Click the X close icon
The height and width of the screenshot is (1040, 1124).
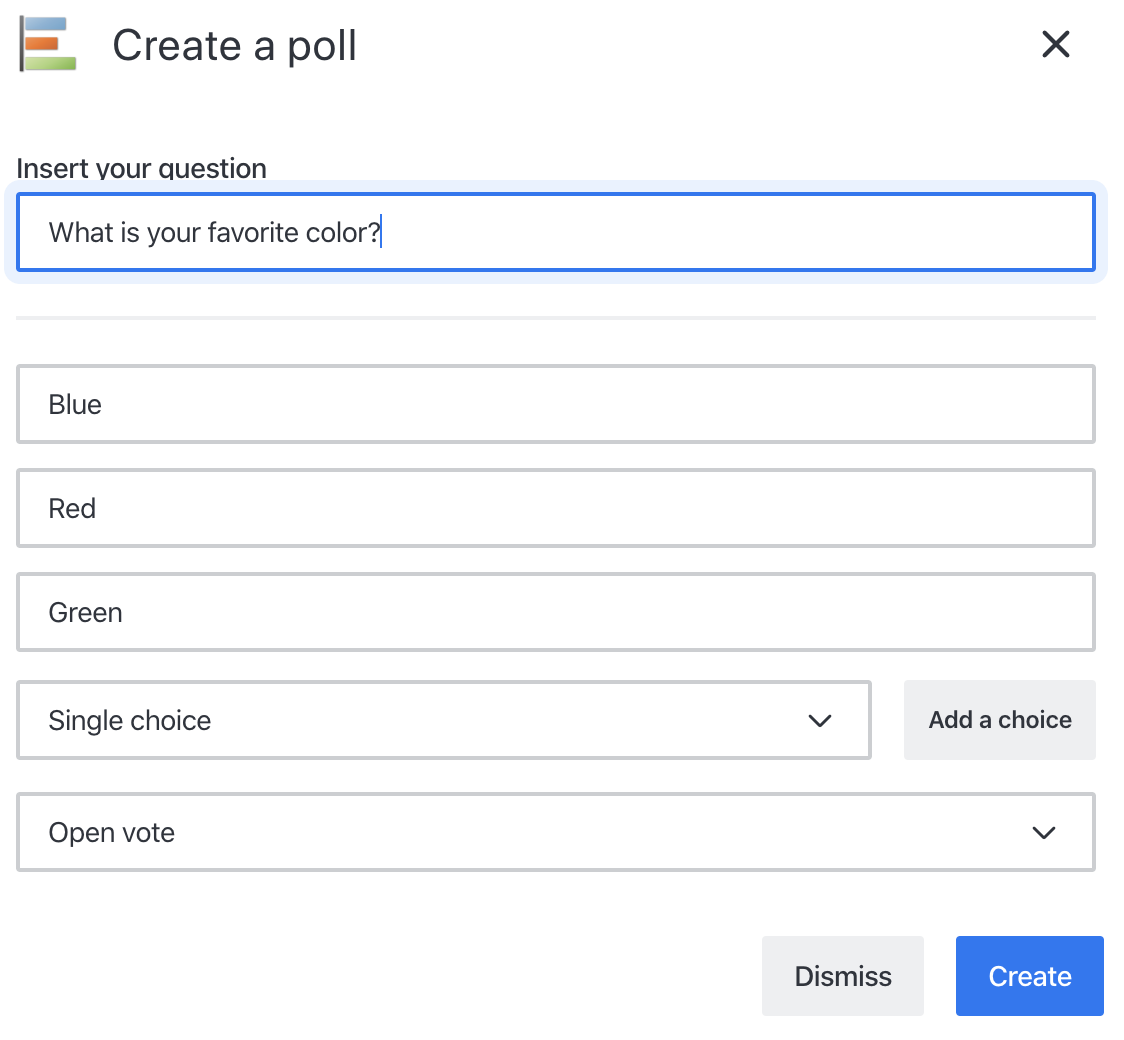[1056, 44]
